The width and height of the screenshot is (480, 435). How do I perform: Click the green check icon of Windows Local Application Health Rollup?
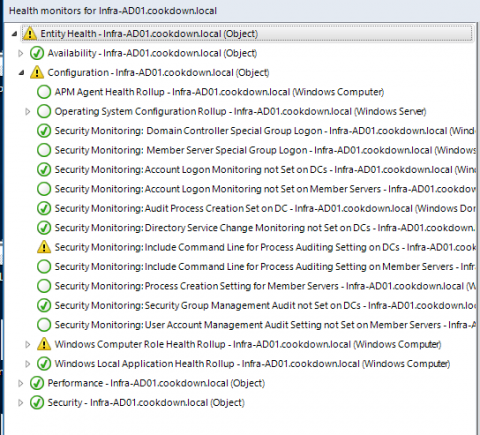44,364
